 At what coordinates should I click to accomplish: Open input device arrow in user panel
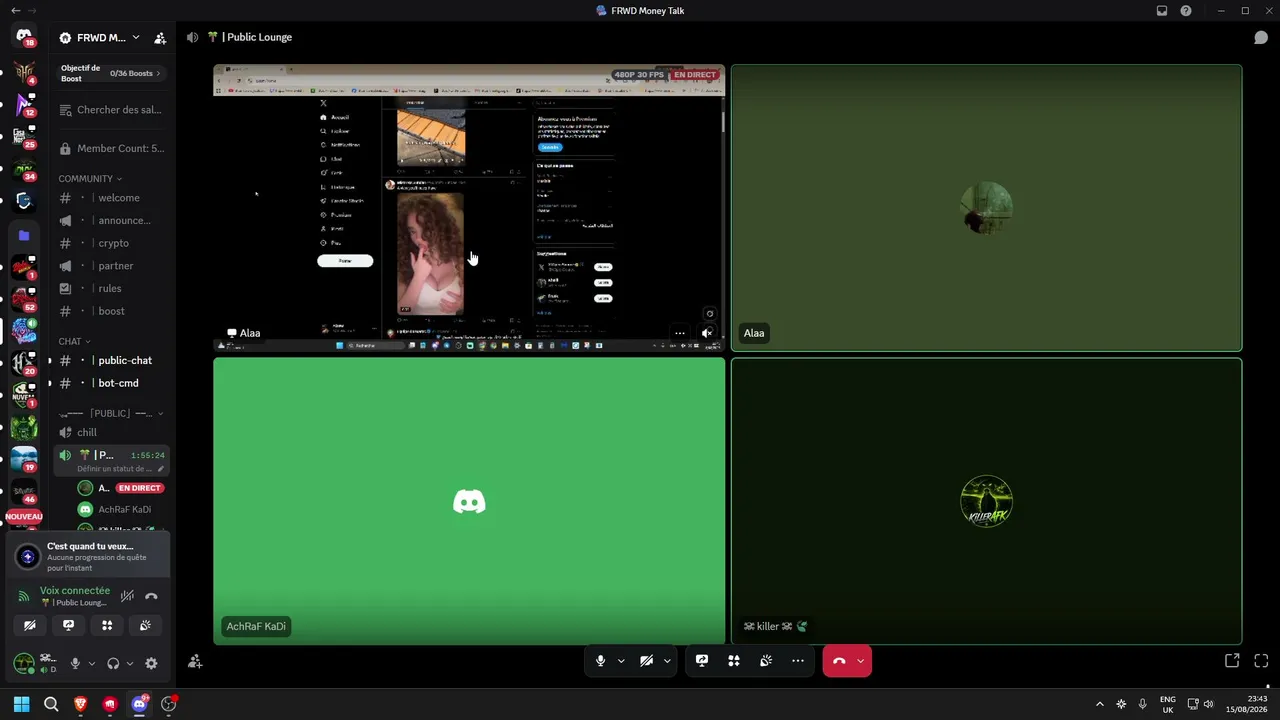91,663
